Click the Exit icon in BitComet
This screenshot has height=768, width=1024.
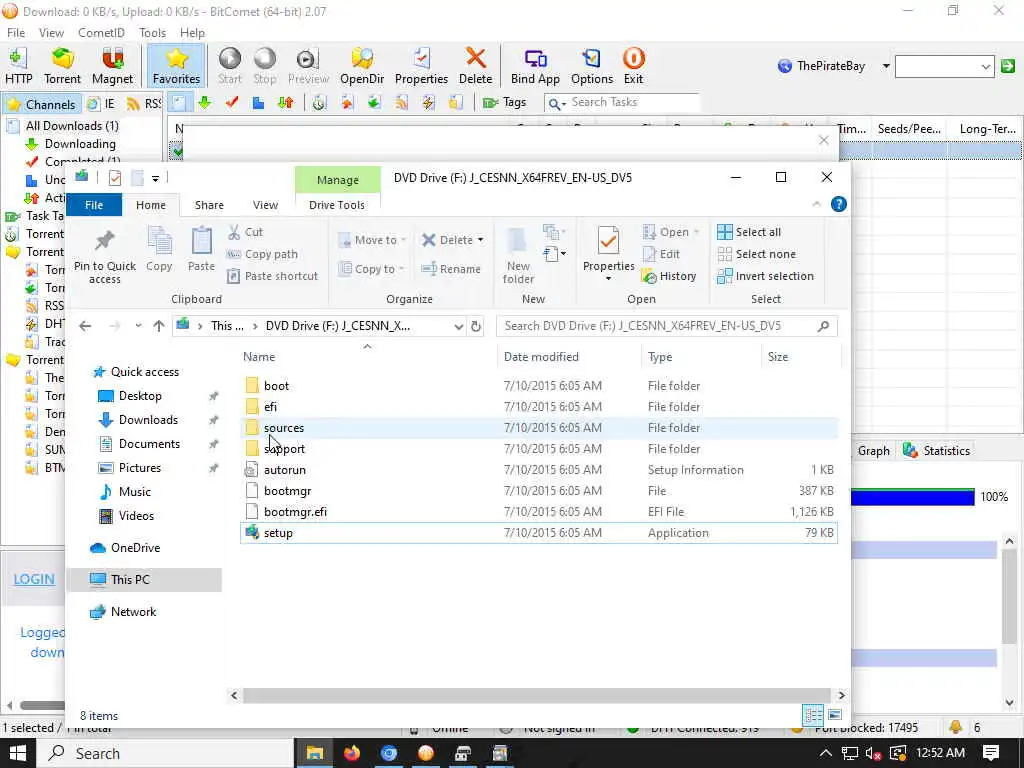tap(633, 66)
